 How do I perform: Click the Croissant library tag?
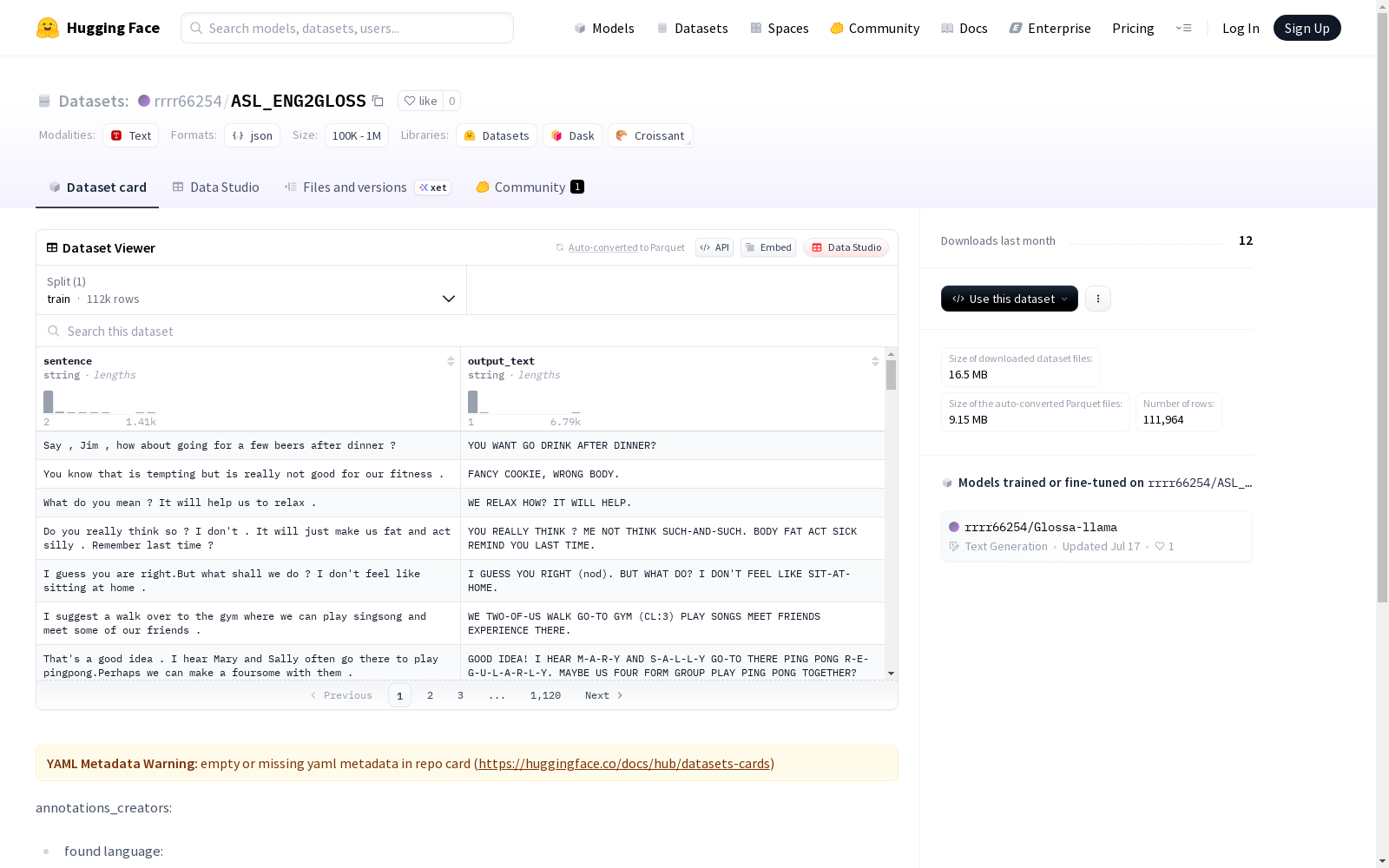pyautogui.click(x=650, y=135)
